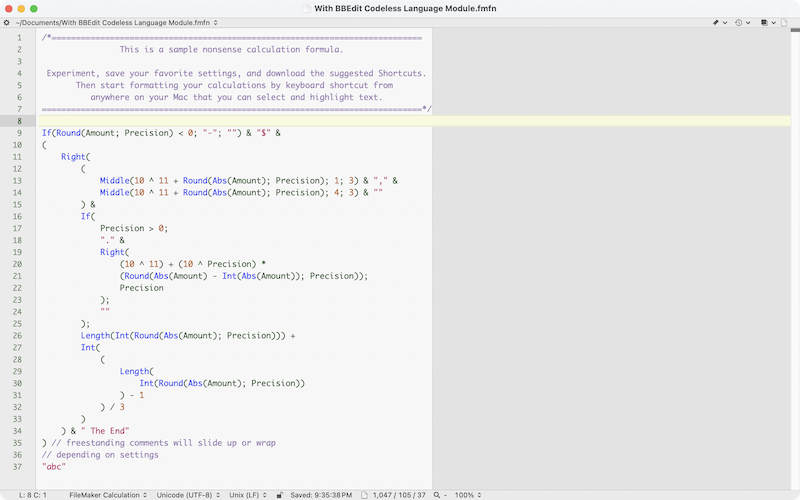
Task: Click "Int(Round(Abs(Amount); Precision))" on line 30
Action: (x=222, y=383)
